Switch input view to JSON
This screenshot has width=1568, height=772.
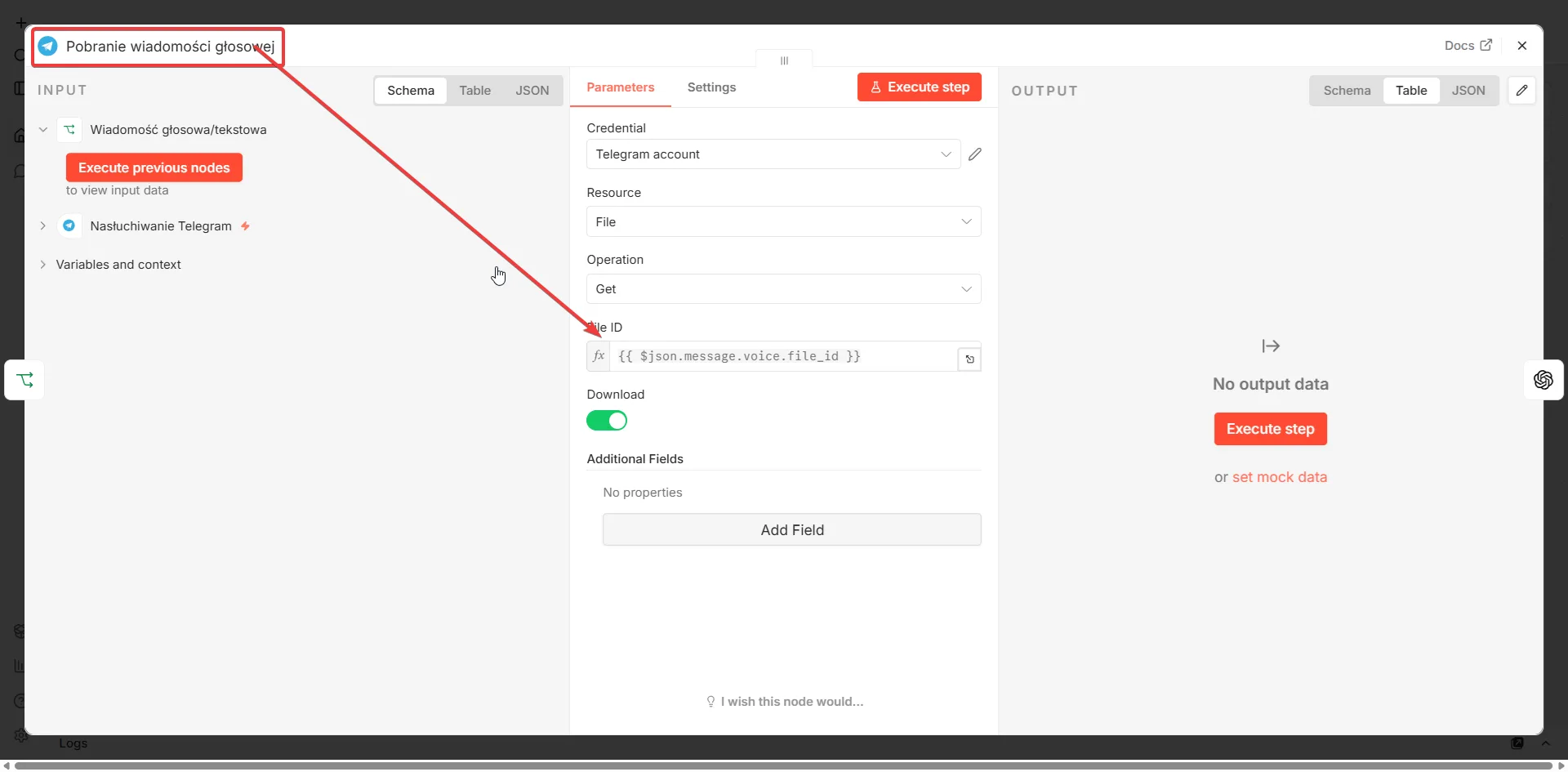pos(532,91)
